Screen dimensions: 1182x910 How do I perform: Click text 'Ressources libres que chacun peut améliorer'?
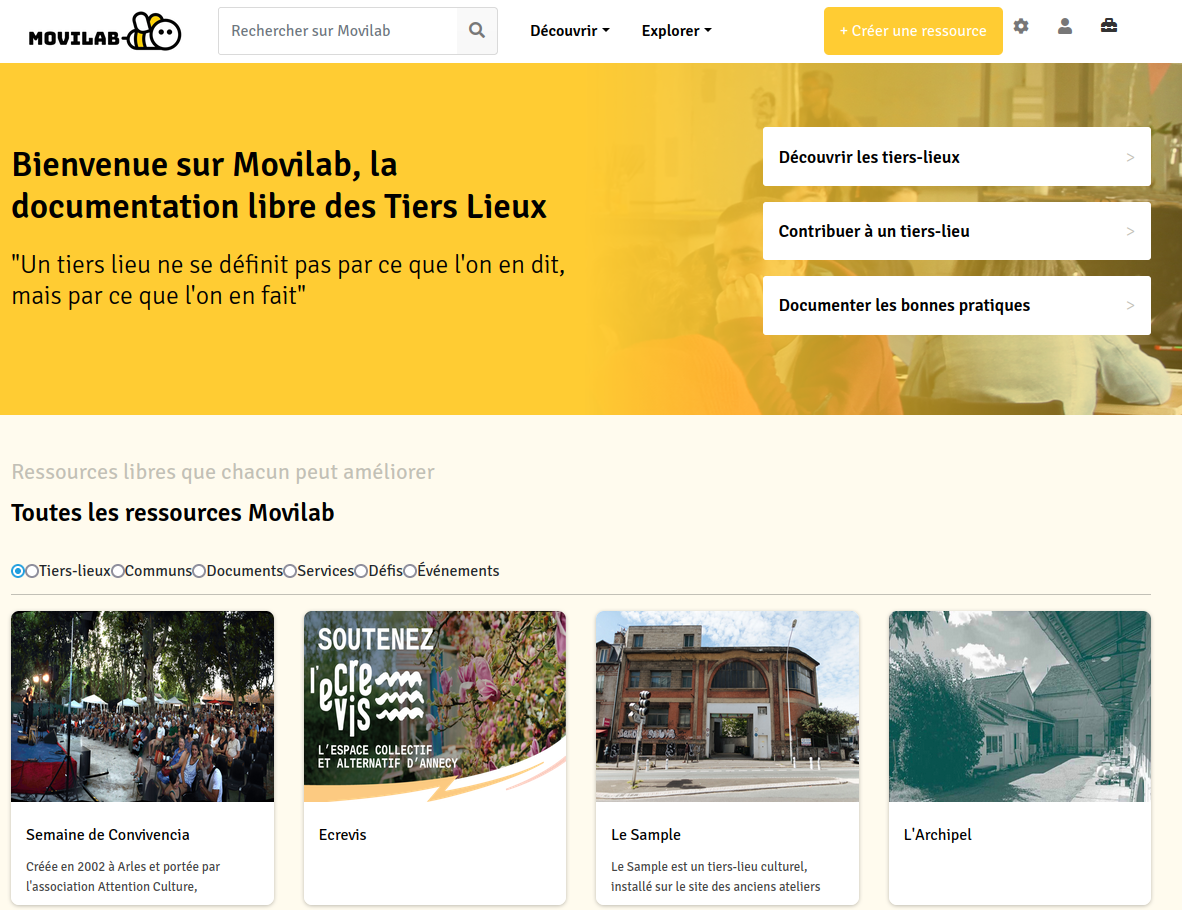pyautogui.click(x=223, y=472)
